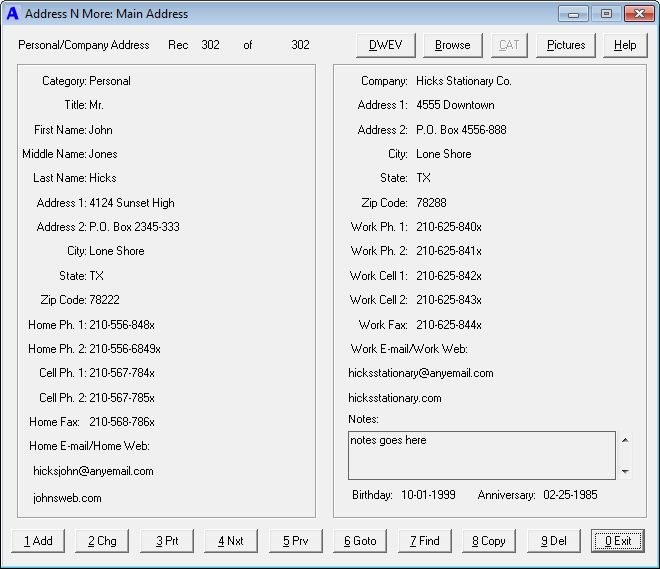Go to previous record with 5 Prv

[x=295, y=541]
